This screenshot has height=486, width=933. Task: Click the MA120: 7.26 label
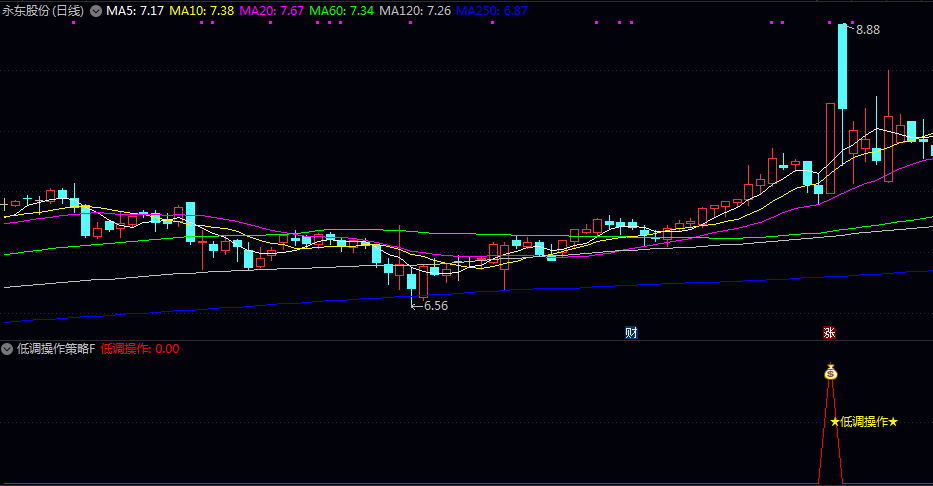pyautogui.click(x=415, y=11)
